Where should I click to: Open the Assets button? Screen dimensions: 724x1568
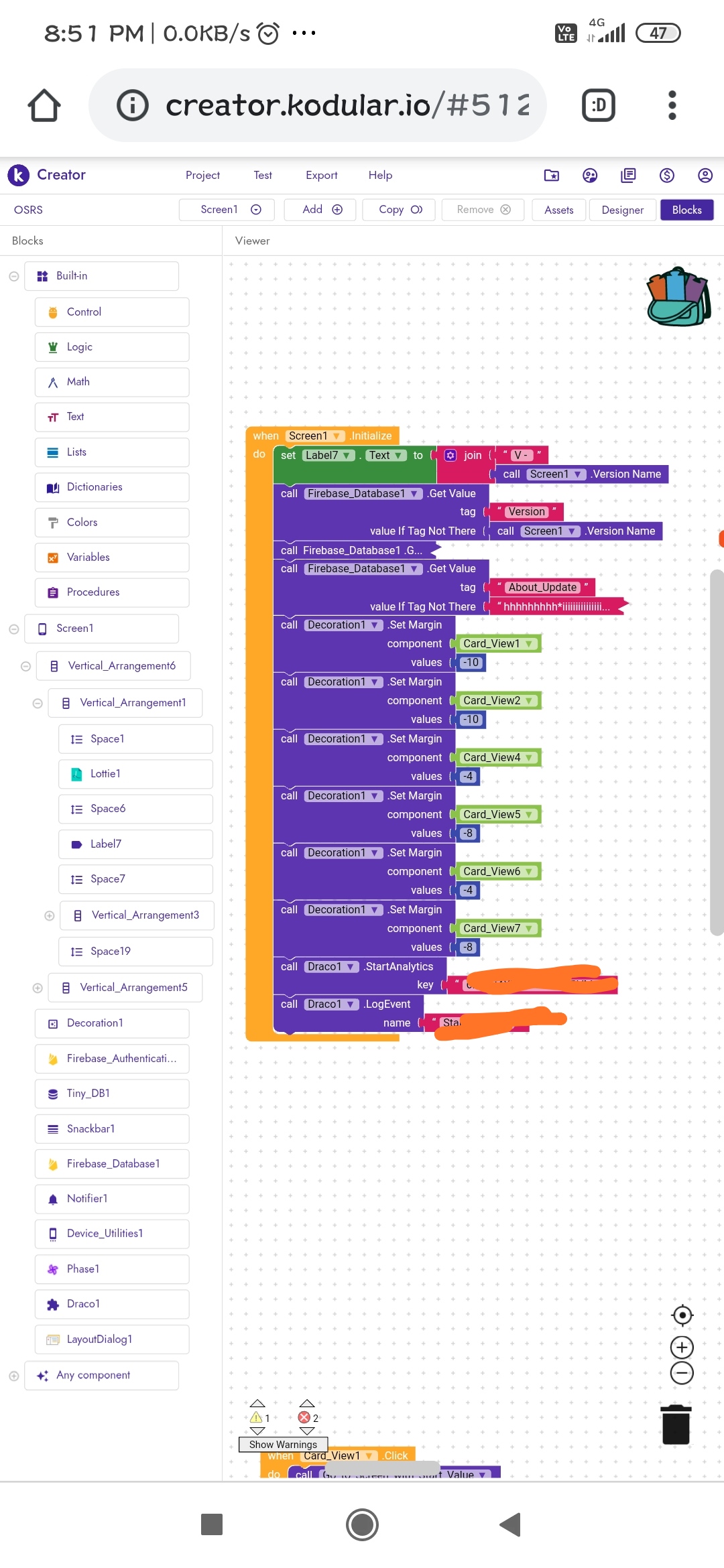pos(559,210)
